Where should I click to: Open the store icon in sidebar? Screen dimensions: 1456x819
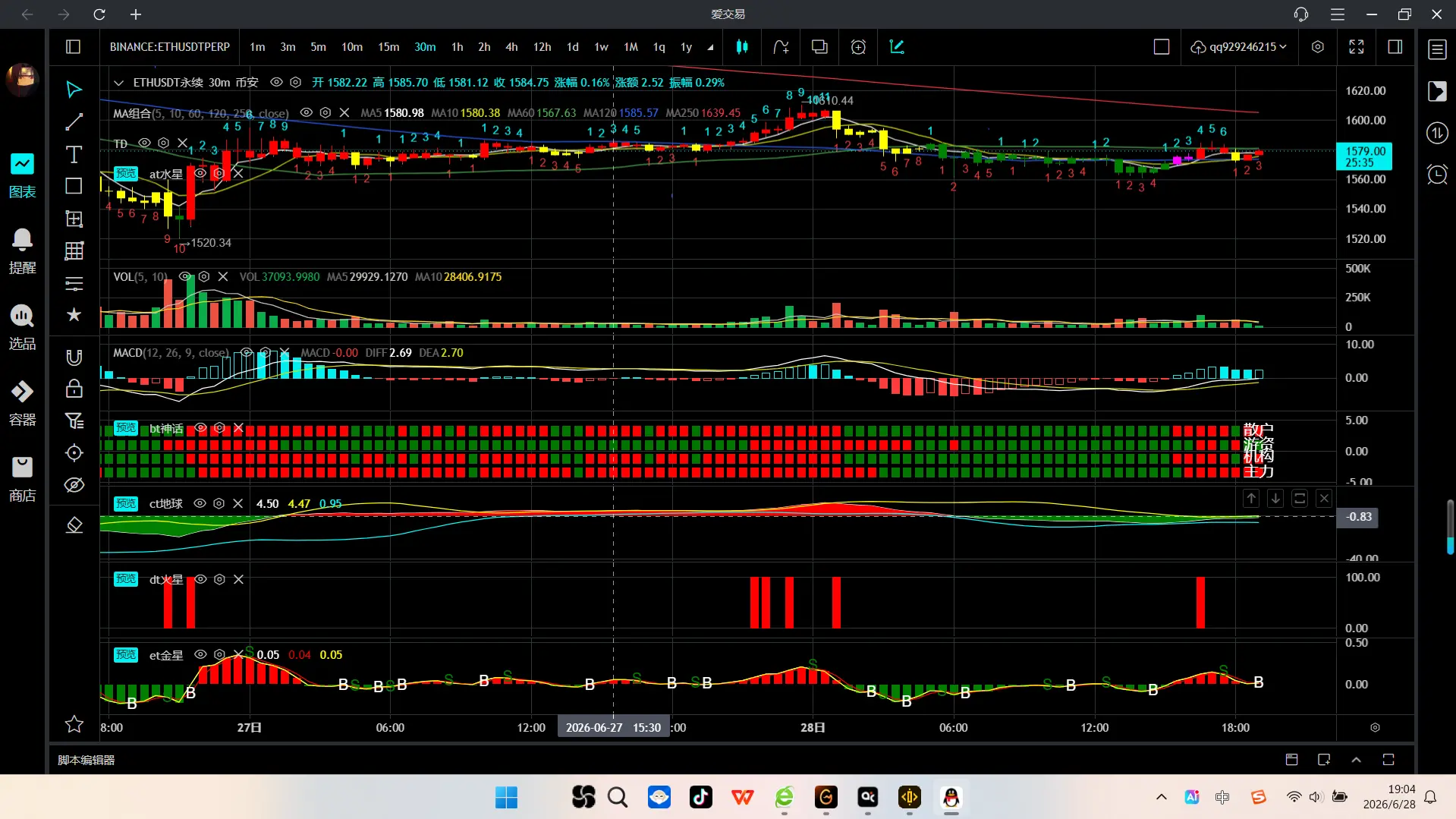pyautogui.click(x=22, y=479)
